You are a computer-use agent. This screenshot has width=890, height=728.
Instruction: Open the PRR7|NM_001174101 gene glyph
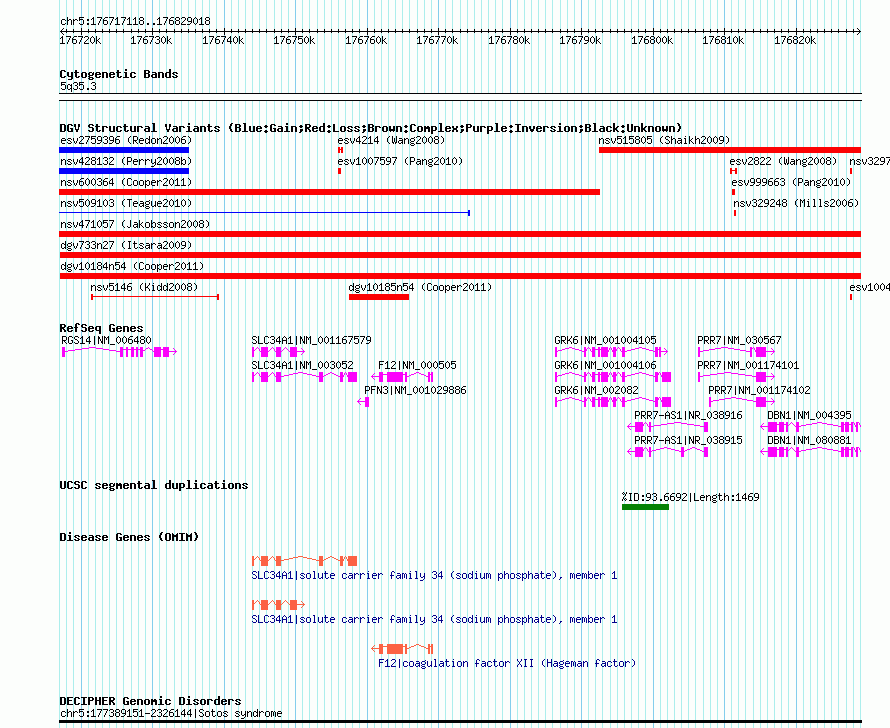[x=736, y=377]
